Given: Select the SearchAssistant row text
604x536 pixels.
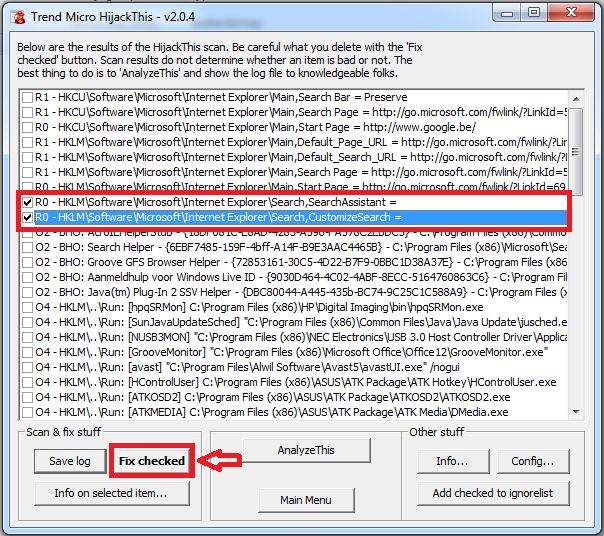Looking at the screenshot, I should tap(216, 202).
